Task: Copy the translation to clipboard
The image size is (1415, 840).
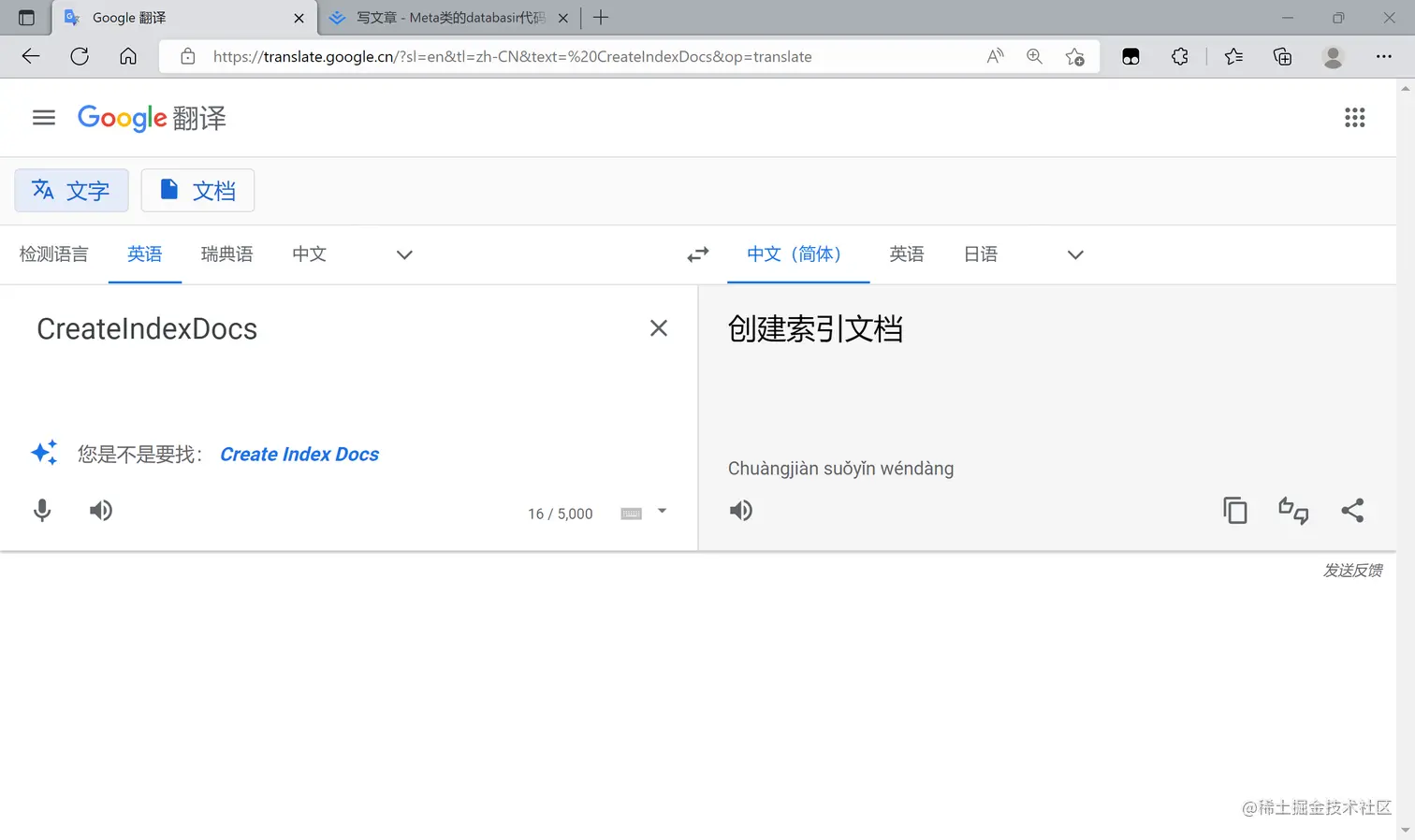Action: point(1235,510)
